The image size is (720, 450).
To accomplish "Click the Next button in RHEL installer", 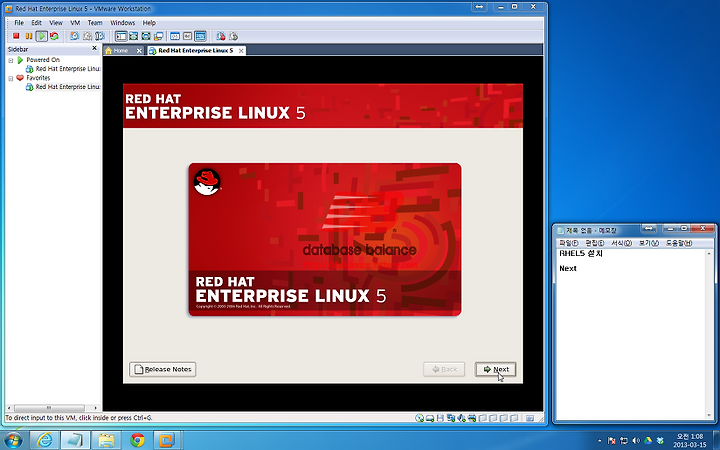I will (495, 369).
